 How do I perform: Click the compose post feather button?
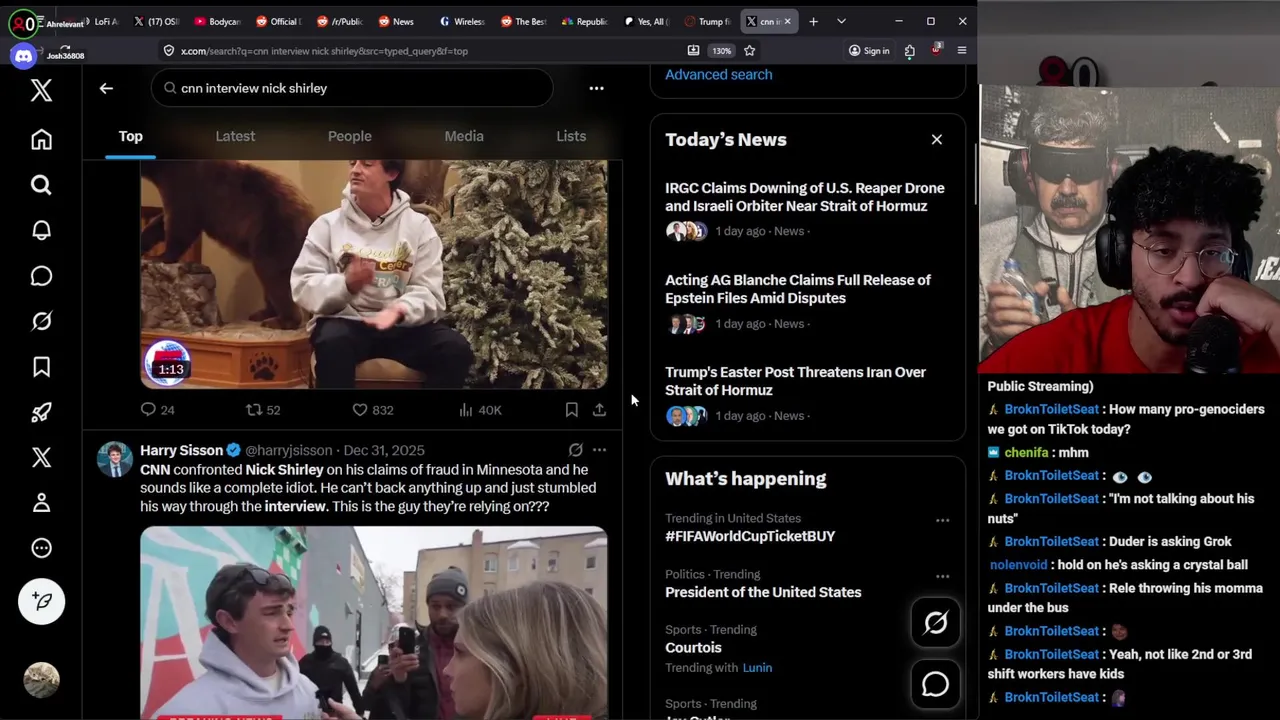point(41,601)
